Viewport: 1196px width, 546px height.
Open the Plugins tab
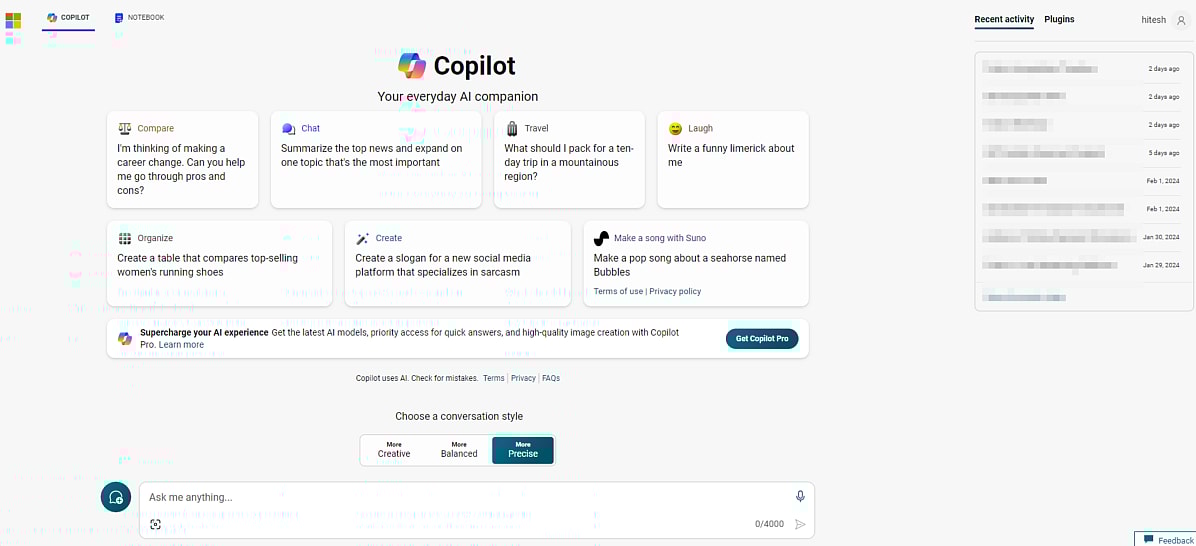(x=1059, y=19)
